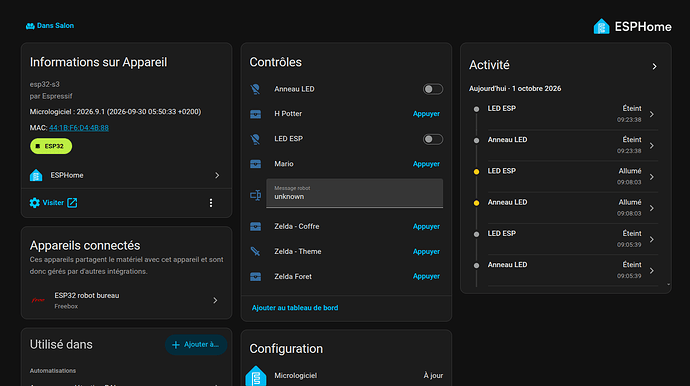This screenshot has width=690, height=386.
Task: Open the MAC address link
Action: coord(79,128)
